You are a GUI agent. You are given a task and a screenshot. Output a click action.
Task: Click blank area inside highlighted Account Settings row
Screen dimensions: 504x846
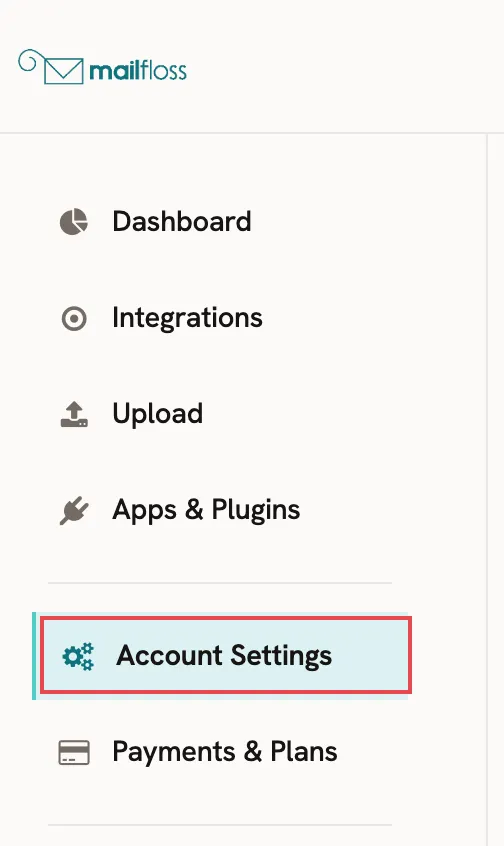[370, 656]
